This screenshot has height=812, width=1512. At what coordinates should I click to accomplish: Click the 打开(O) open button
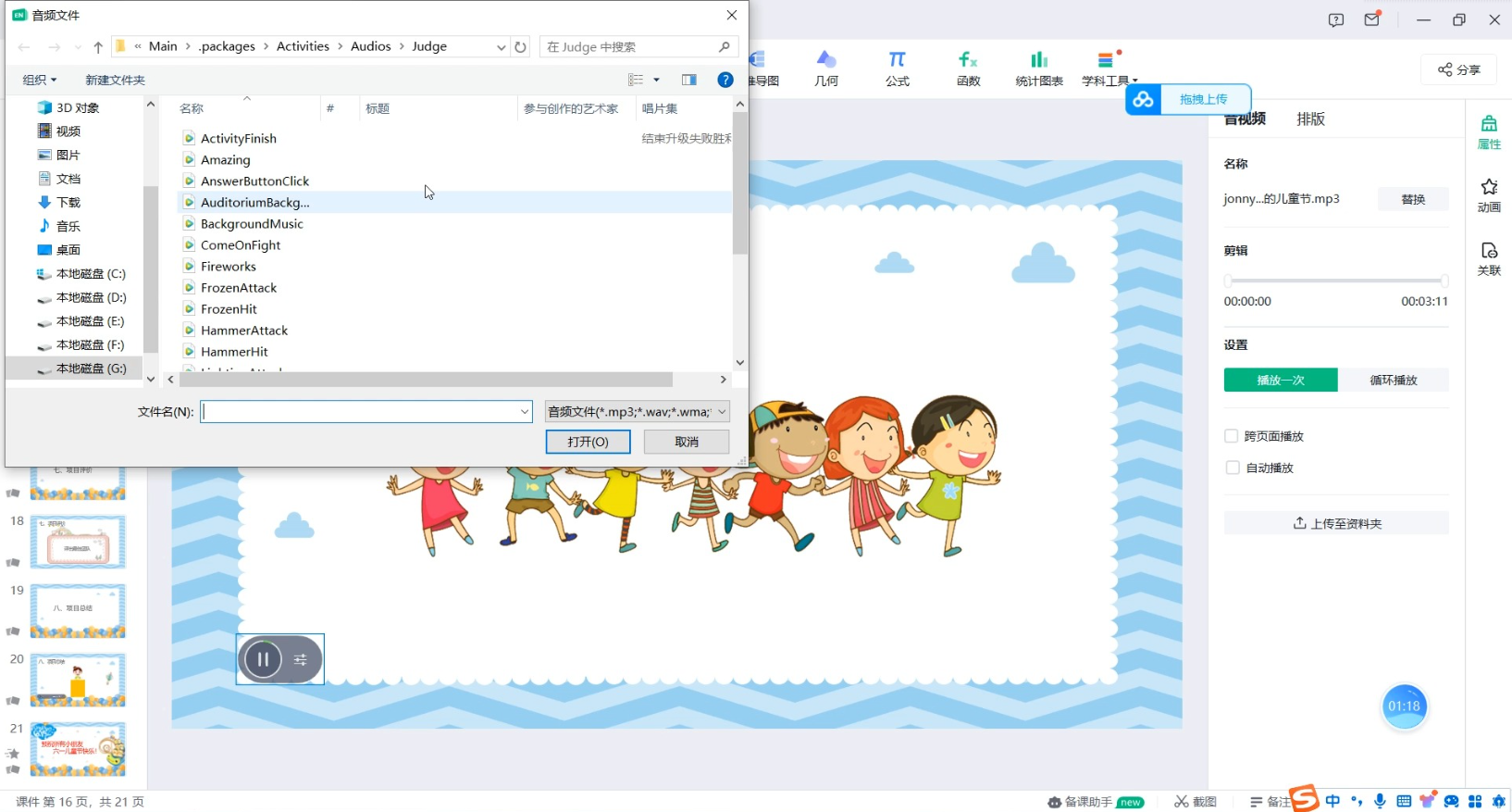coord(588,442)
